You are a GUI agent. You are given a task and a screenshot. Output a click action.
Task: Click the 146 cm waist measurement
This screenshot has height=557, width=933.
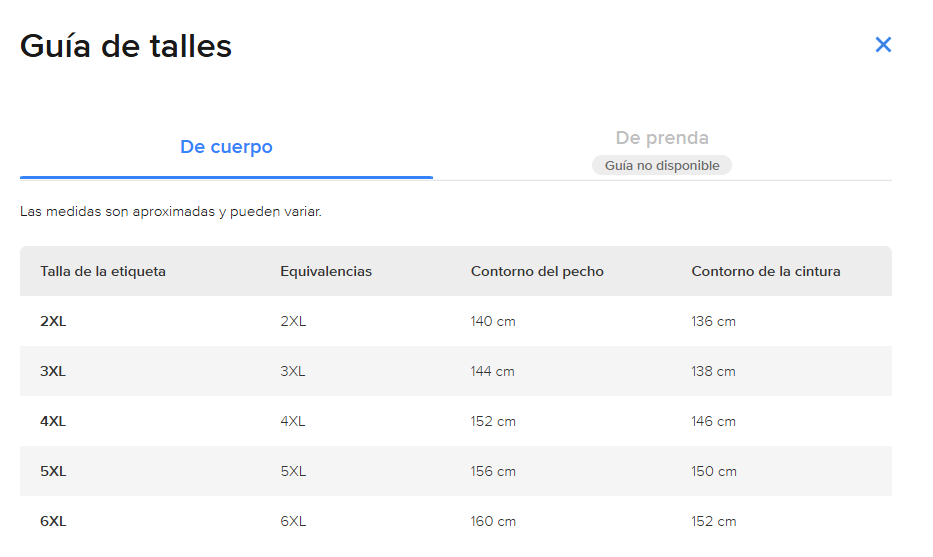click(x=713, y=421)
